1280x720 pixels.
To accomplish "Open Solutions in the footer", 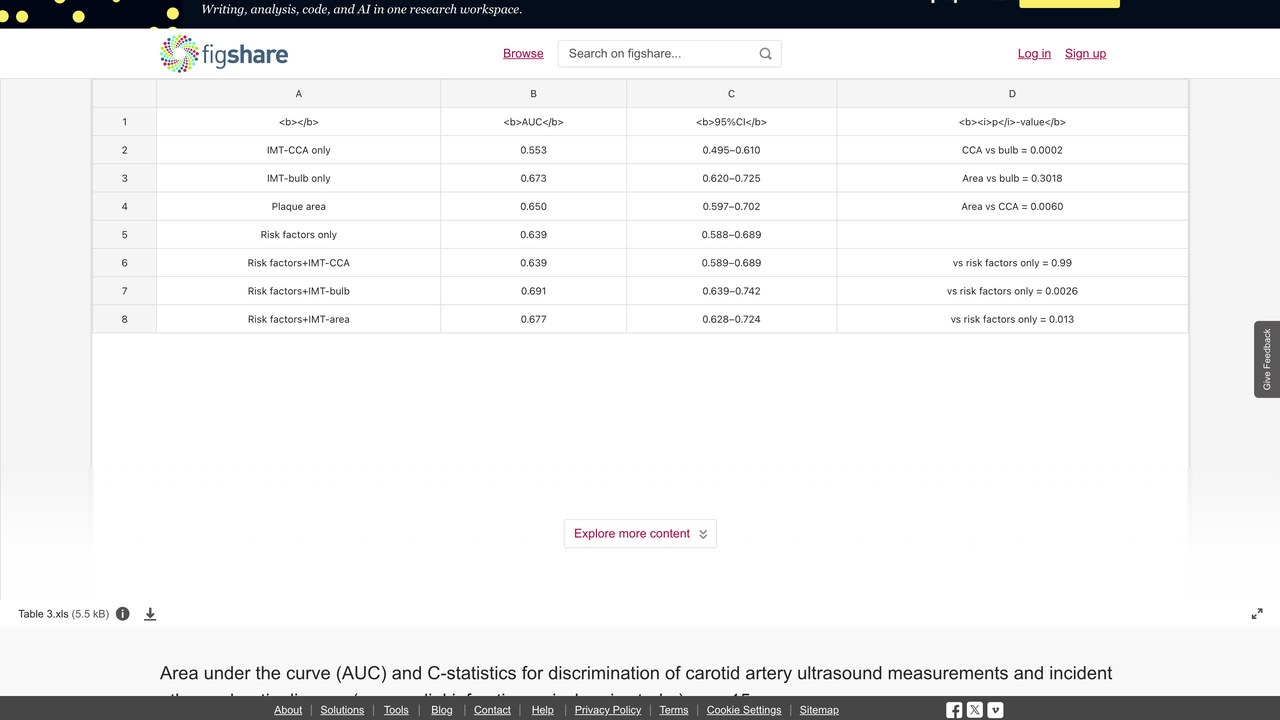I will [x=342, y=710].
